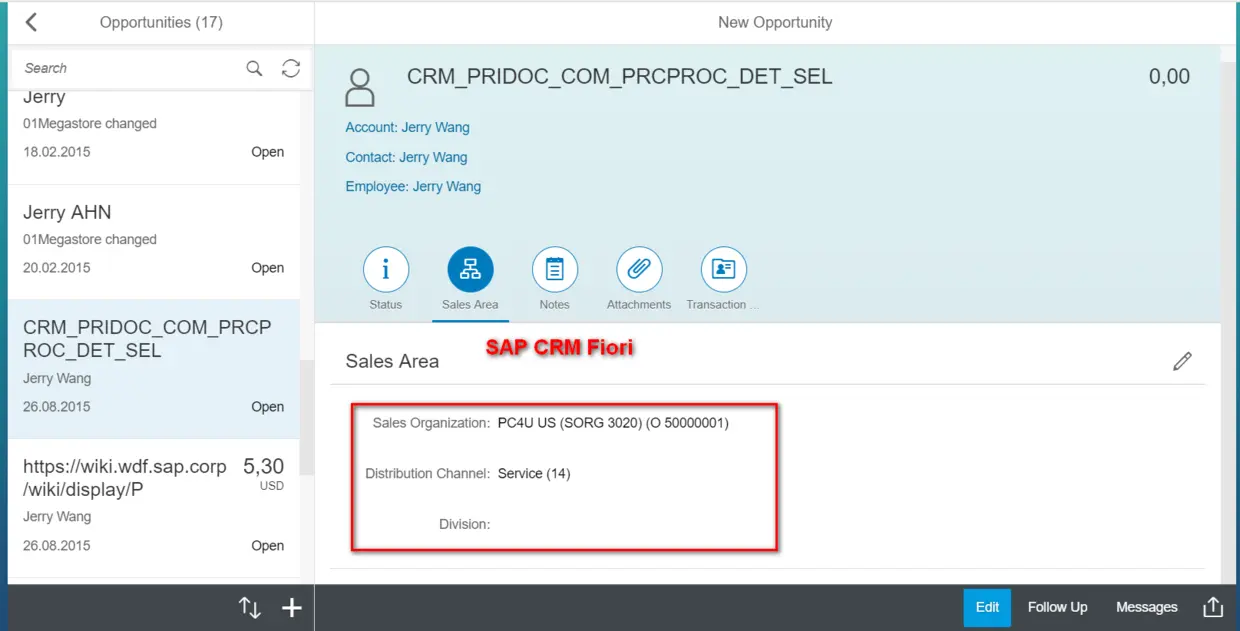1240x631 pixels.
Task: Focus the Search input field
Action: click(x=130, y=68)
